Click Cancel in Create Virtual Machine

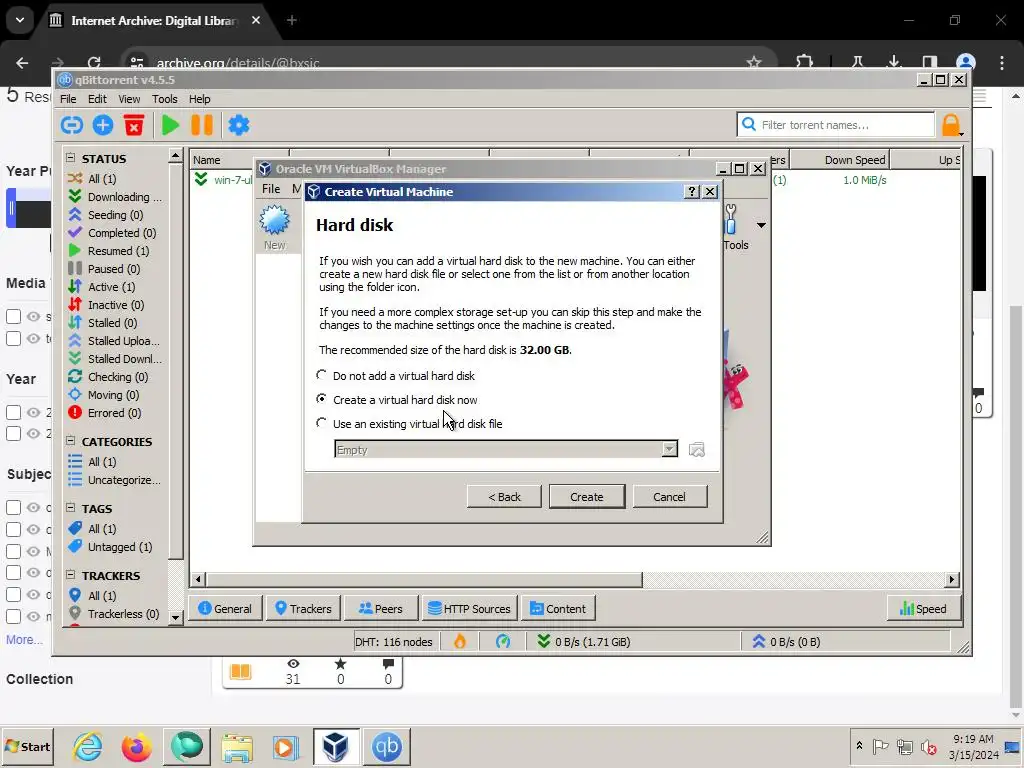point(669,497)
